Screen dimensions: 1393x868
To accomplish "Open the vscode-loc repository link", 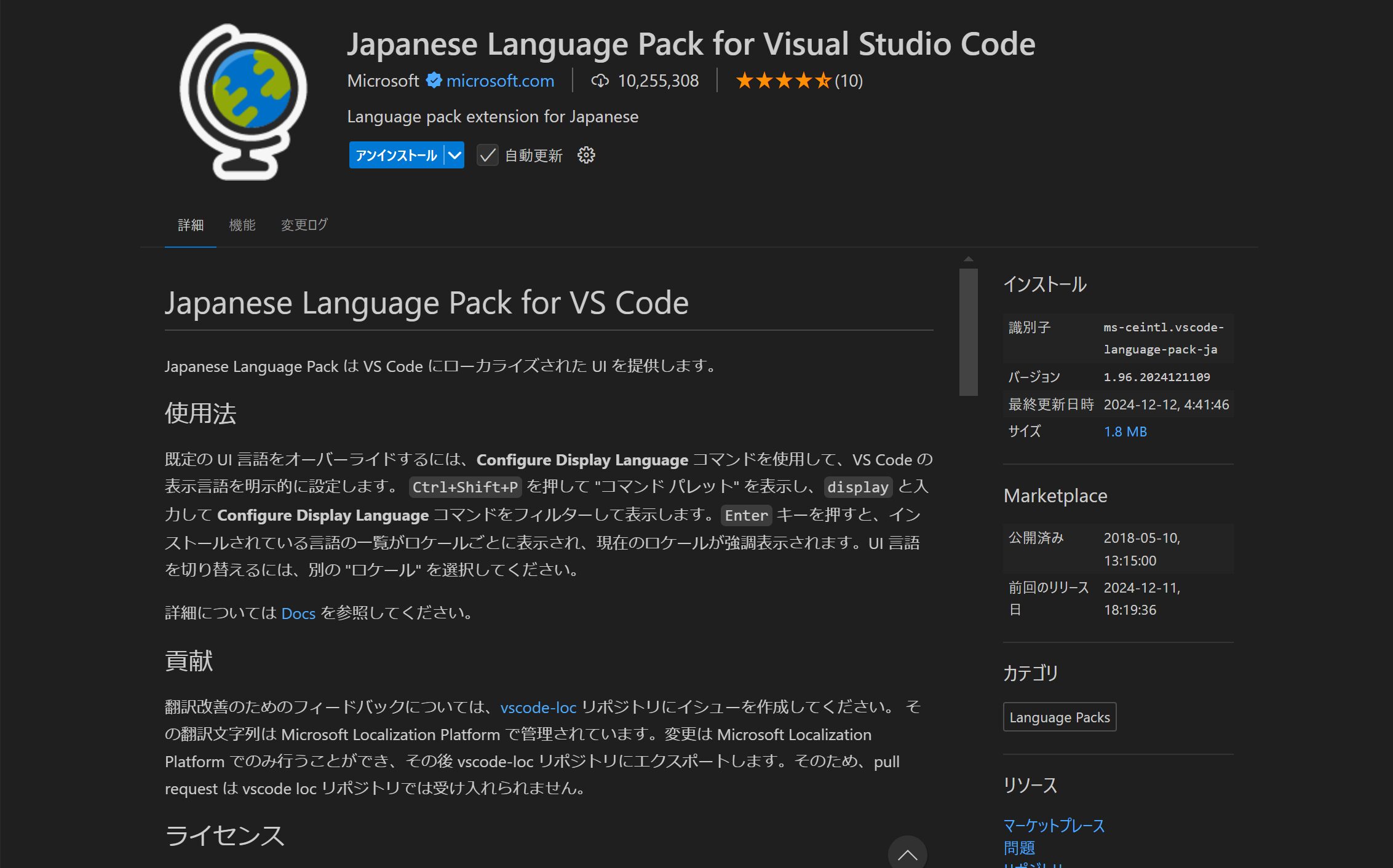I will click(x=538, y=707).
